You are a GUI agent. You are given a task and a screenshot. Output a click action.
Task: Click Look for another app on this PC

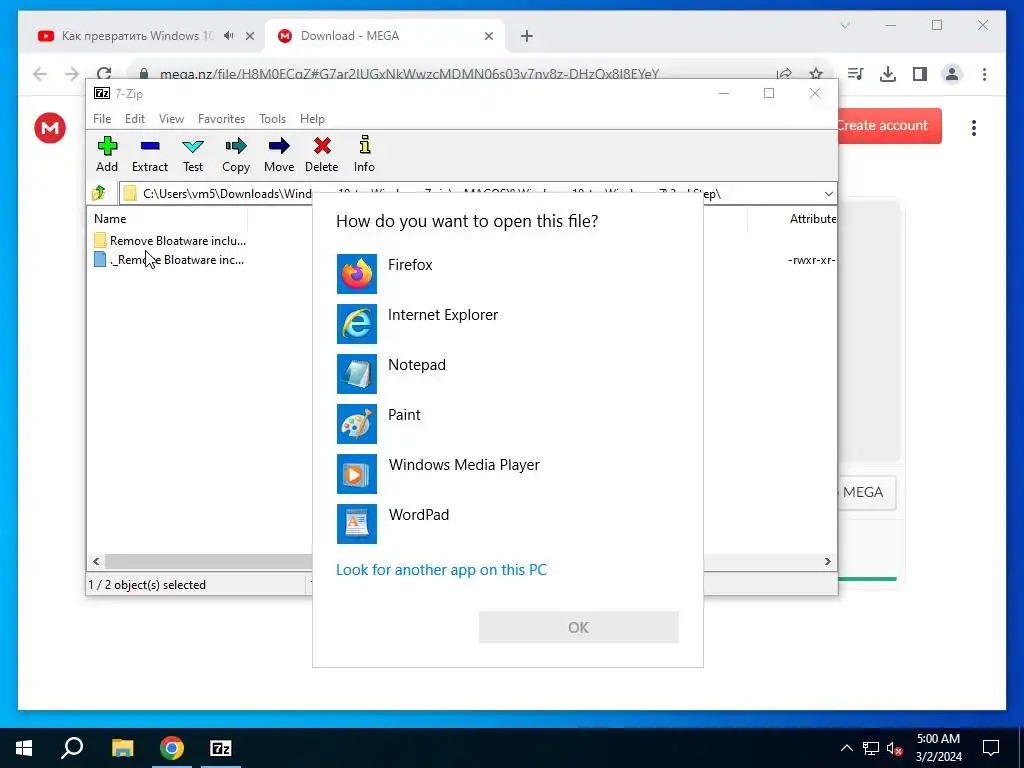click(x=441, y=569)
